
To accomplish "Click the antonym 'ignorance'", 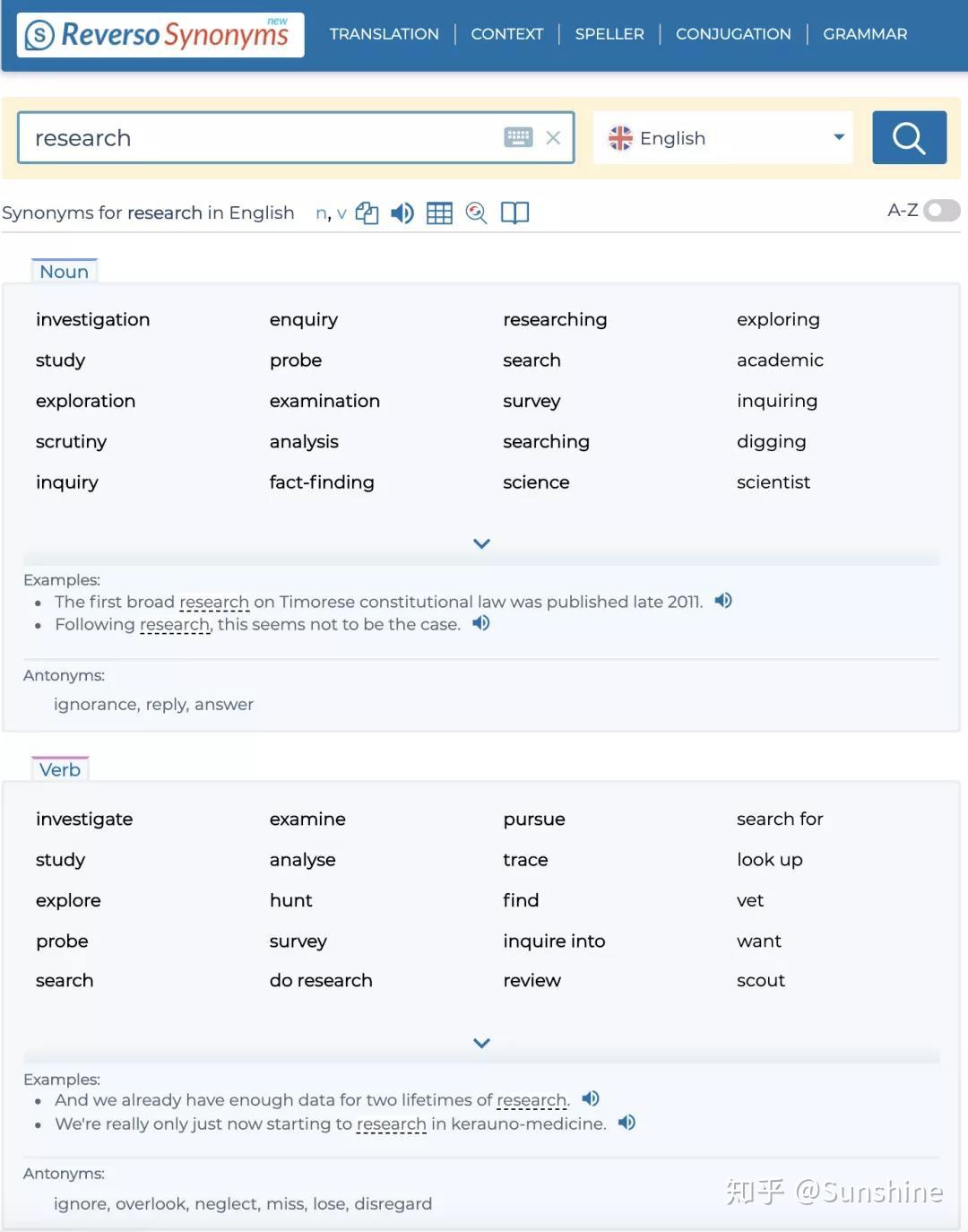I will click(x=95, y=704).
